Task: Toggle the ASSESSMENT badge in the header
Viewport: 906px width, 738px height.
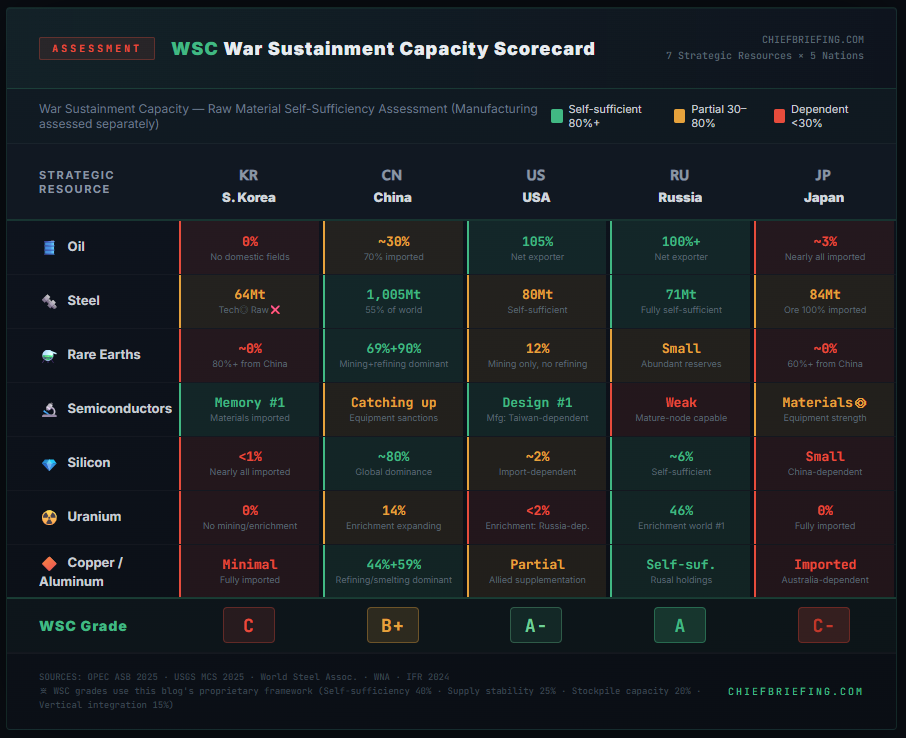Action: click(x=96, y=48)
